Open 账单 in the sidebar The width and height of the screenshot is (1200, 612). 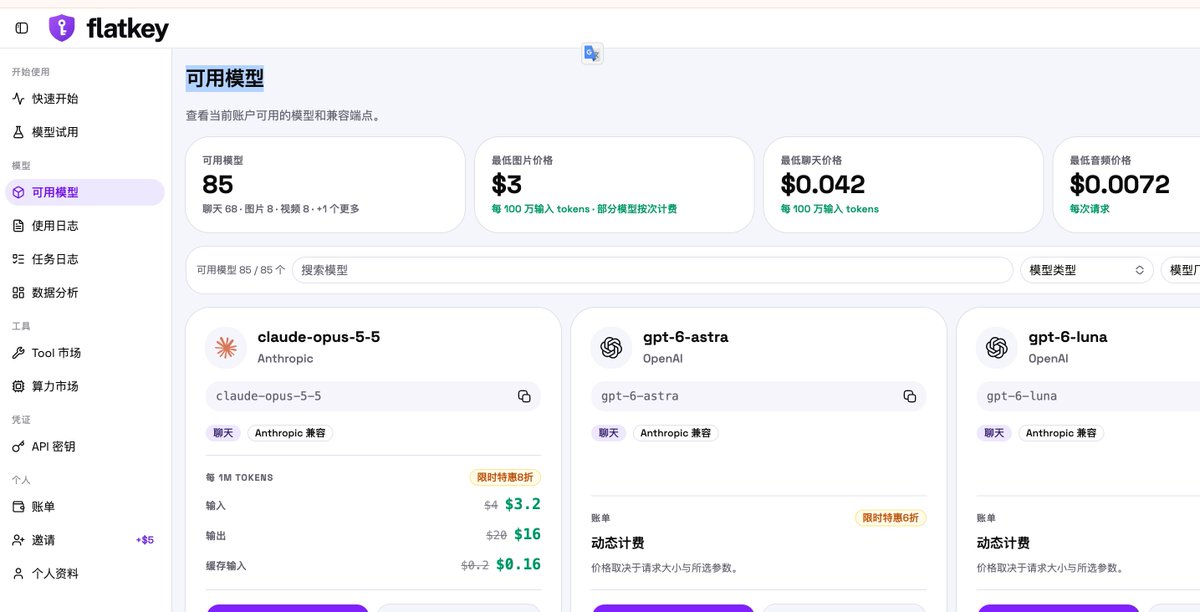pos(85,507)
